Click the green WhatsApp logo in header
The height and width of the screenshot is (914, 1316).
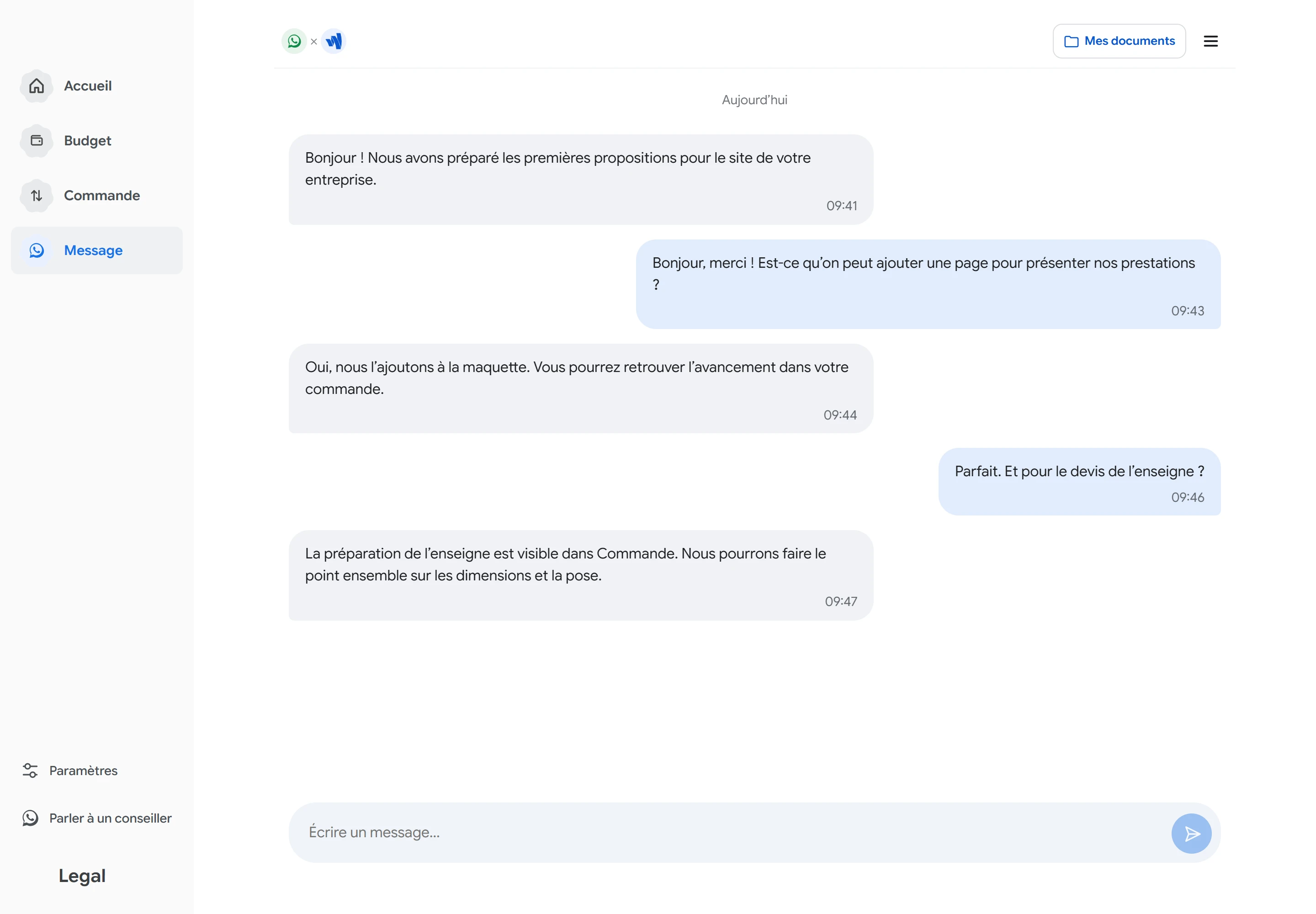294,41
